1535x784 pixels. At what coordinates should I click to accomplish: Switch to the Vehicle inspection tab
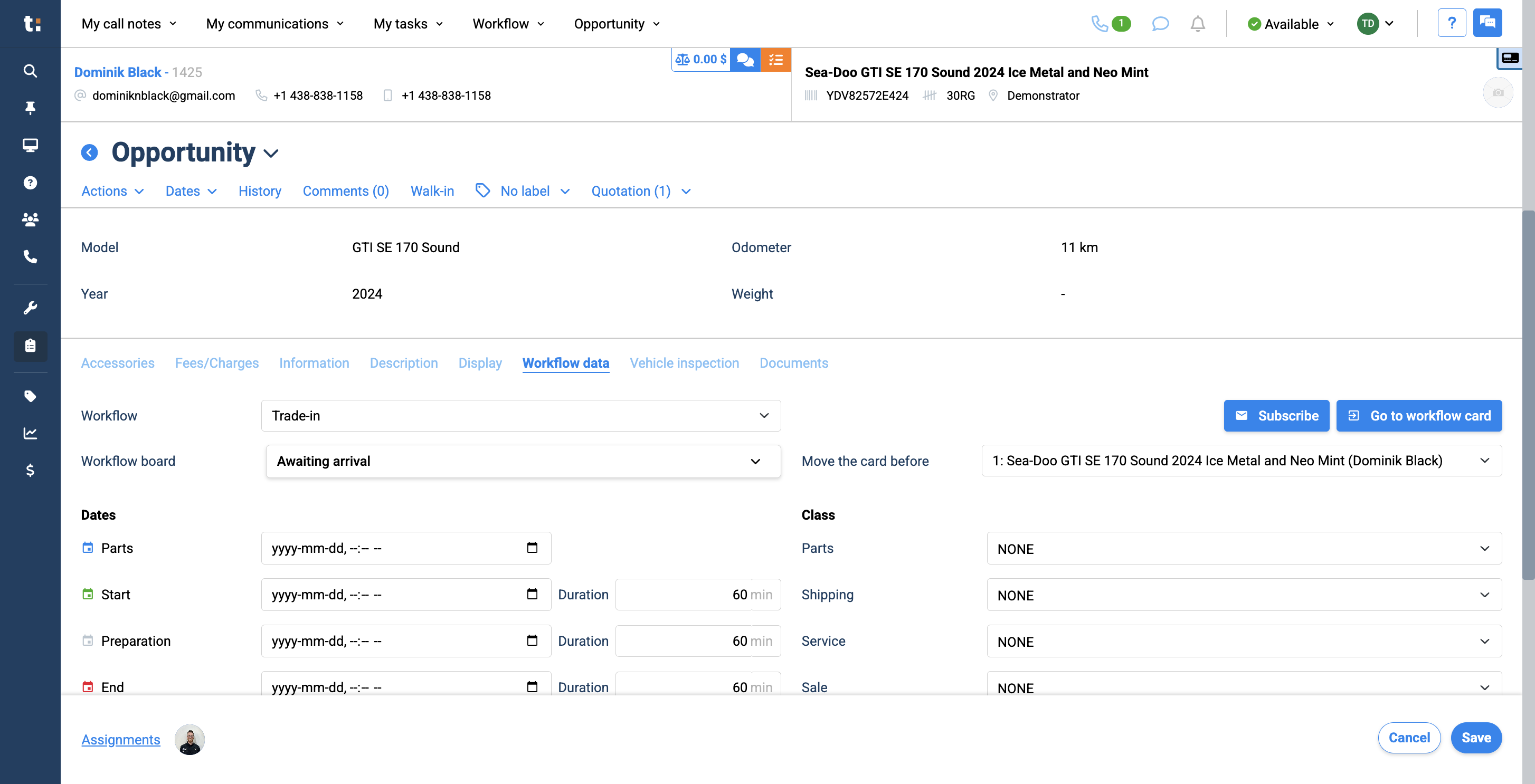[684, 363]
